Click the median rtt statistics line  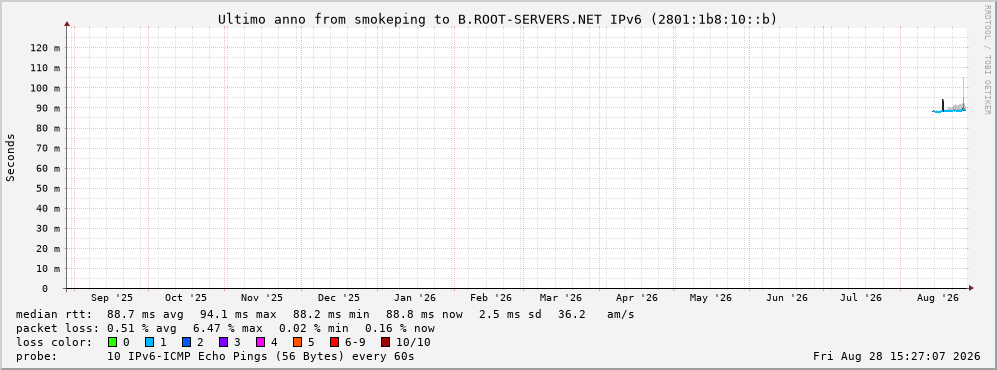click(x=325, y=314)
